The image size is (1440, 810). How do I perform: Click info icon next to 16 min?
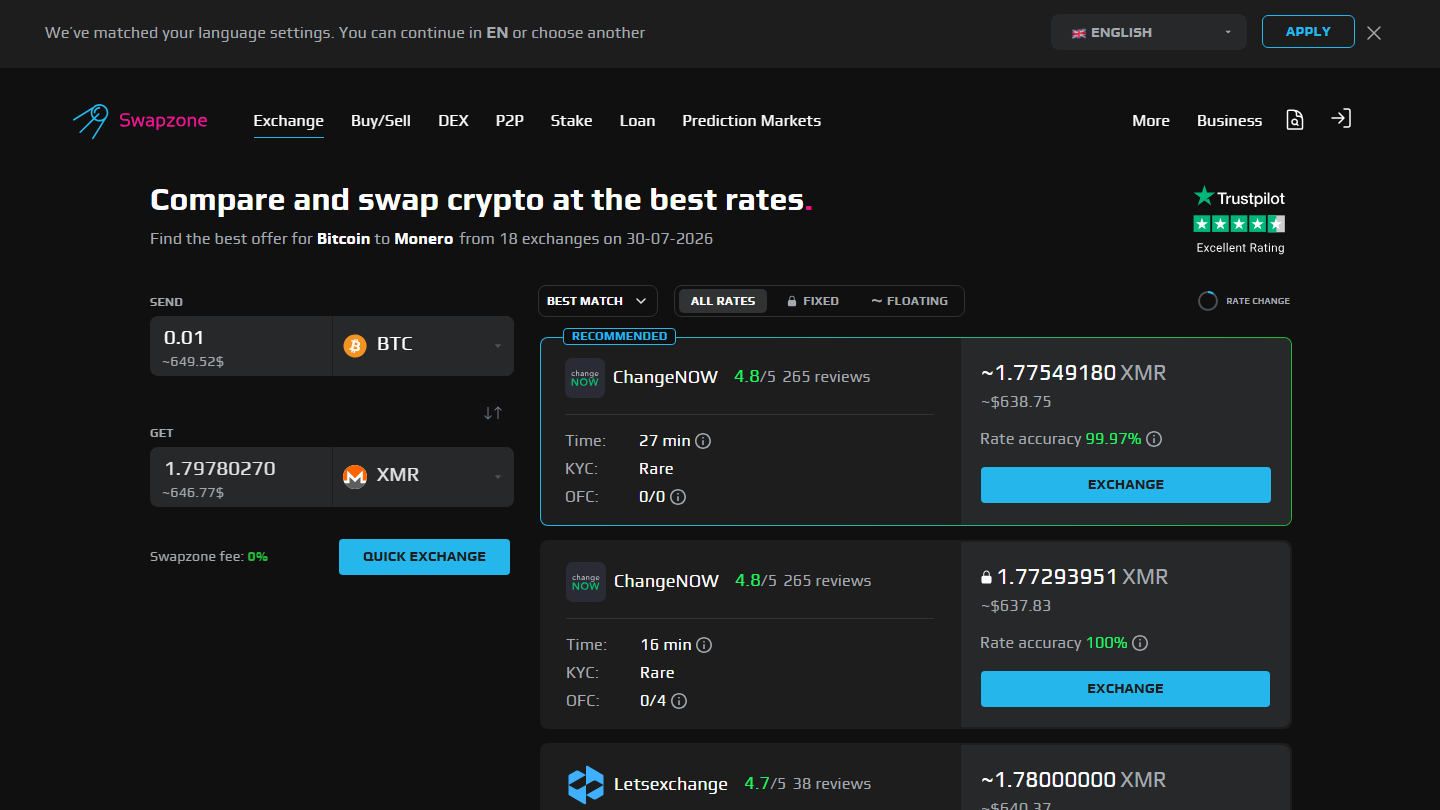point(704,645)
